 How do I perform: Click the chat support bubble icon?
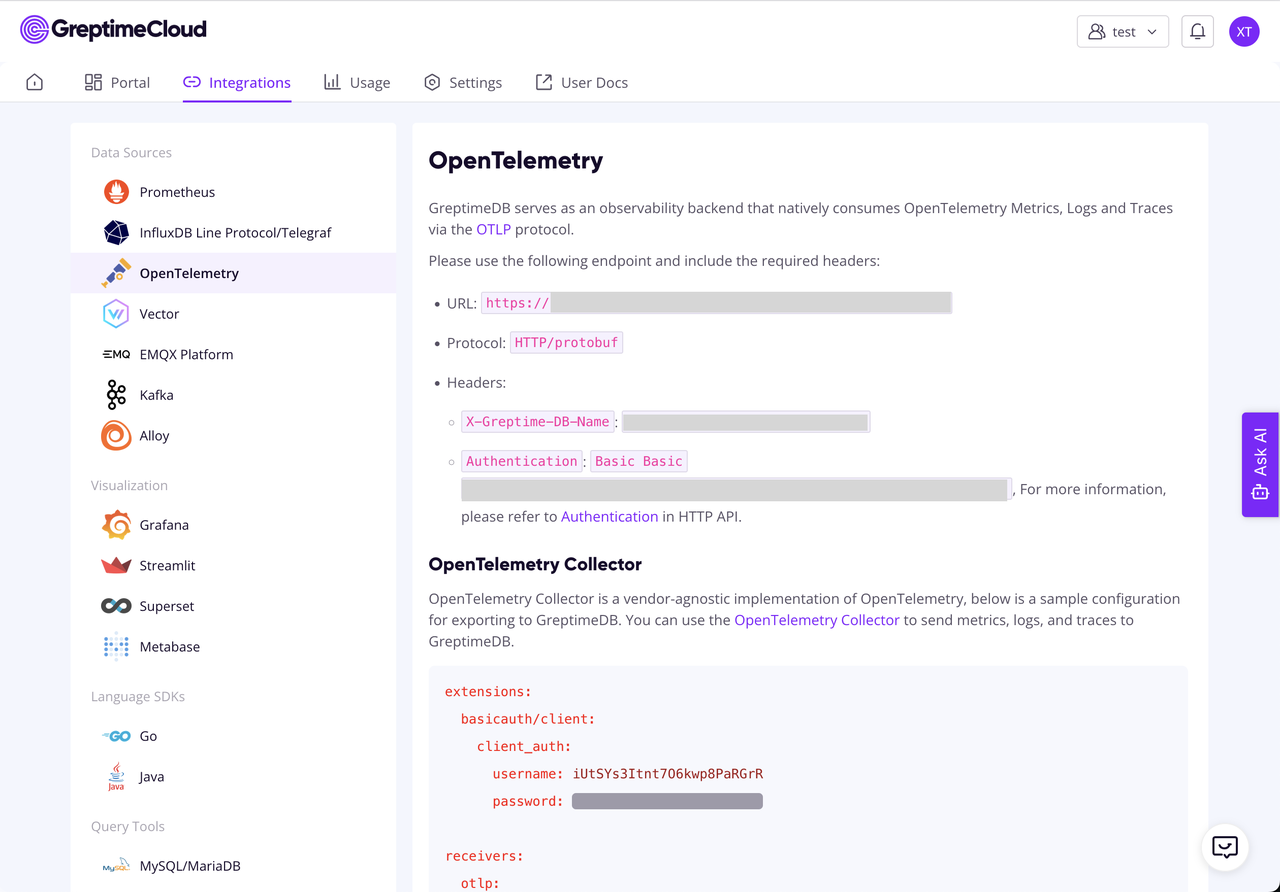coord(1225,847)
